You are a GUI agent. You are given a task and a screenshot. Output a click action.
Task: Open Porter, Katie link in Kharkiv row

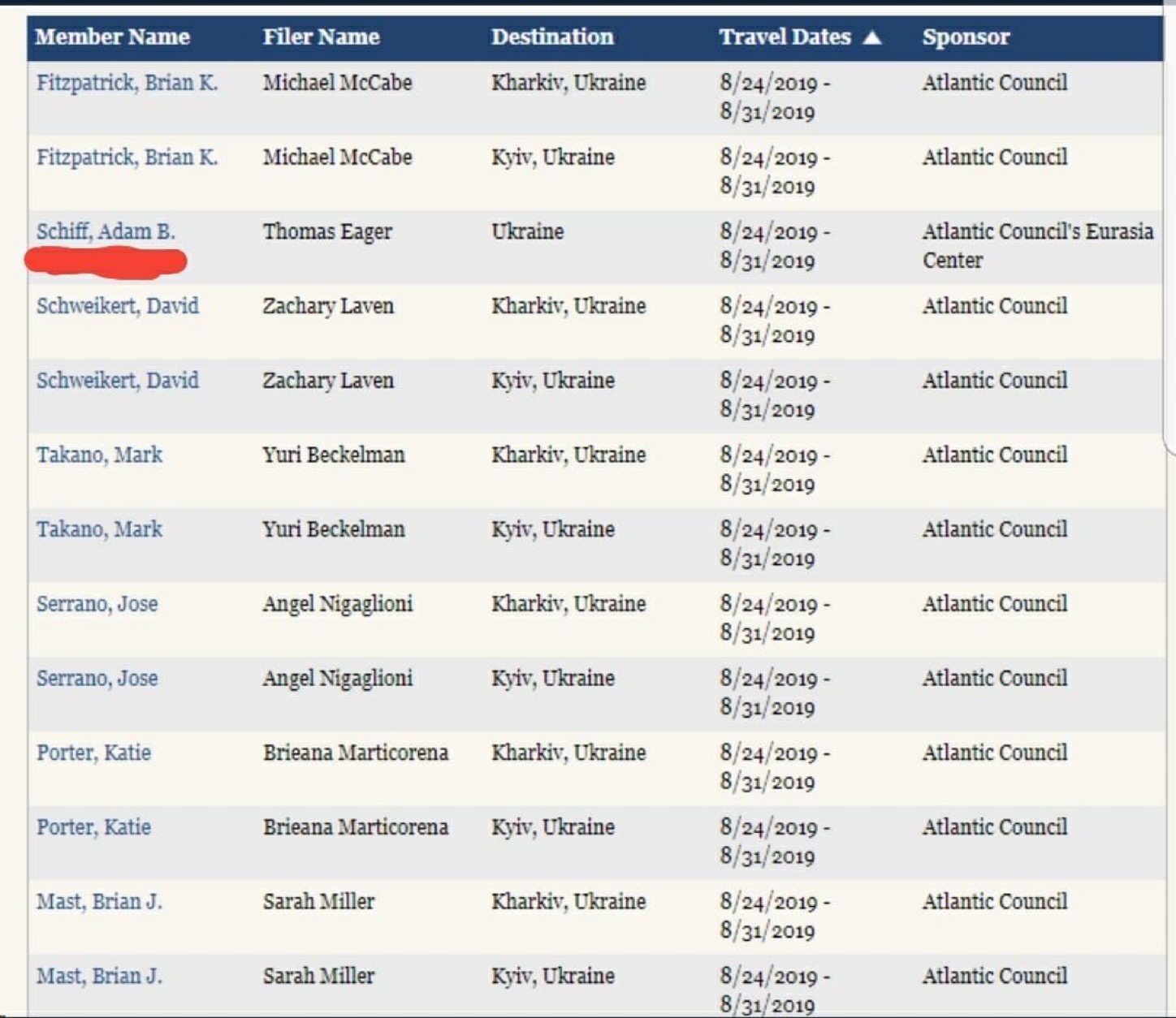click(93, 753)
